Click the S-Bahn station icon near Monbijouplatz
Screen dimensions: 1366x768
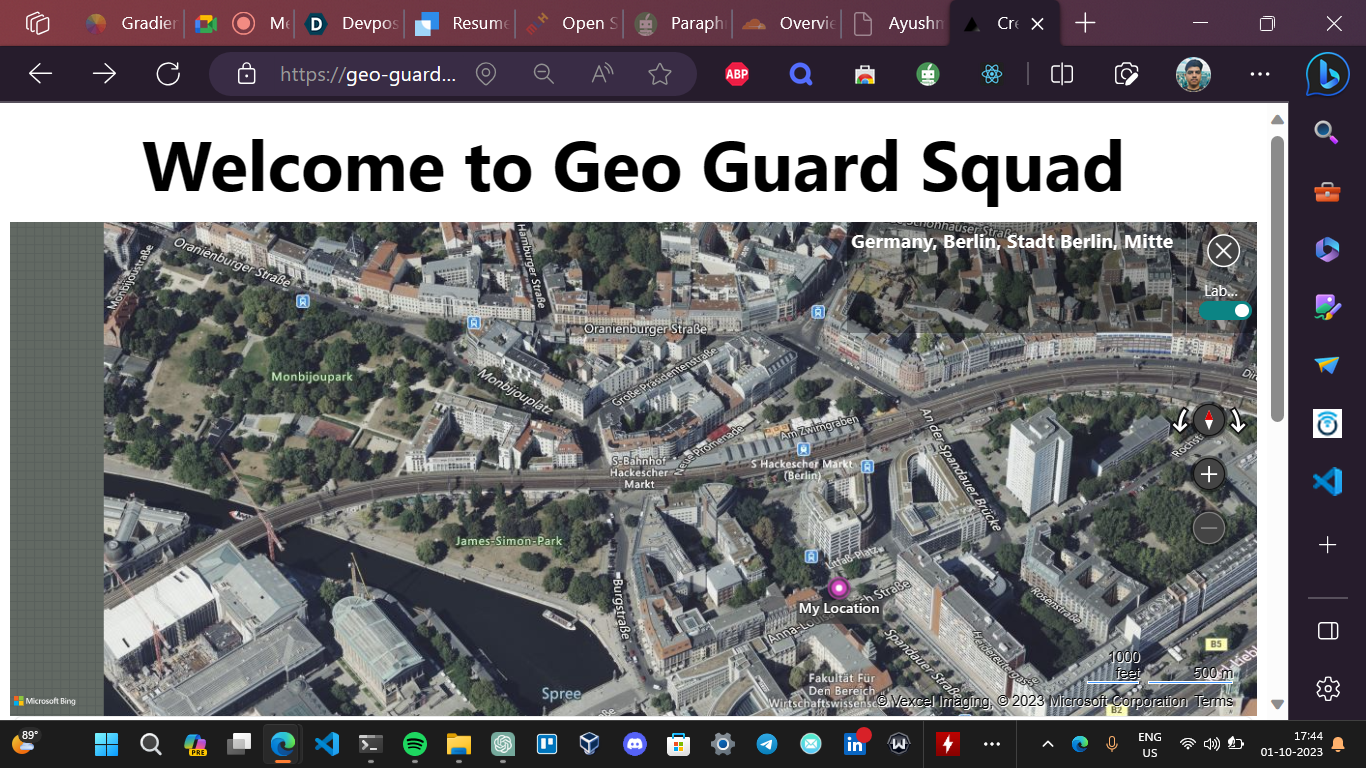point(474,323)
